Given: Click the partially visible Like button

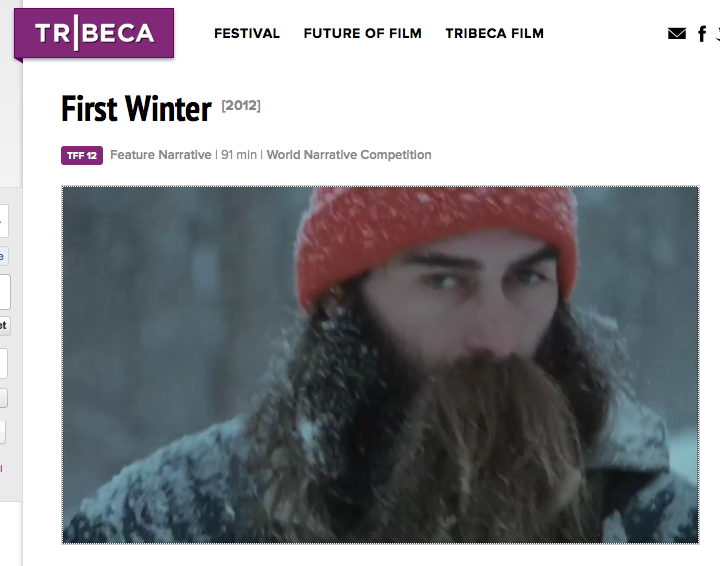Looking at the screenshot, I should tap(4, 256).
